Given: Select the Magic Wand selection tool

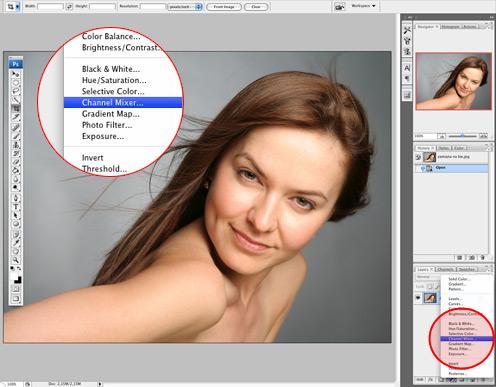Looking at the screenshot, I should point(15,100).
